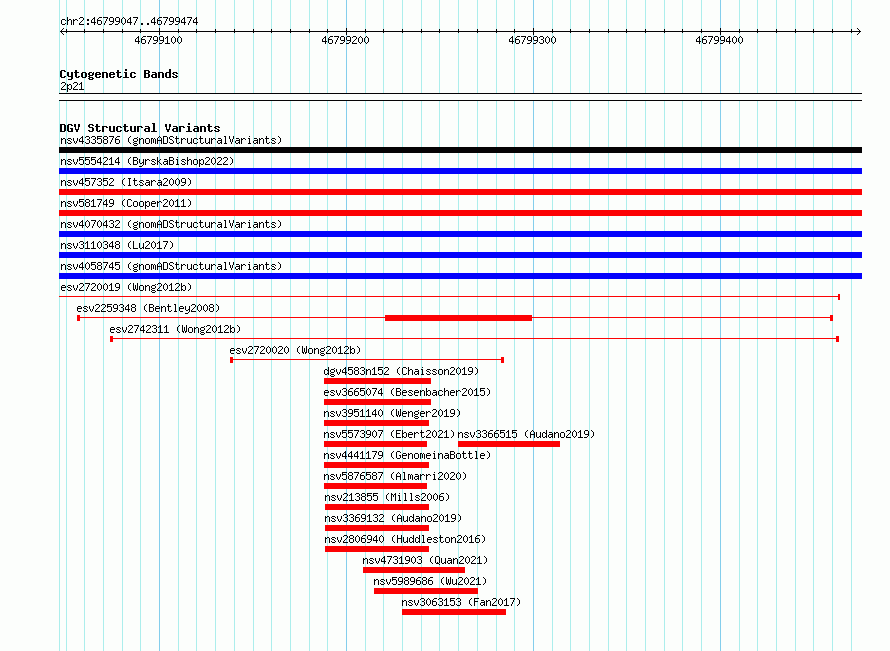Select the nsv5554214 ByrskaBishop2022 variant label
Image resolution: width=890 pixels, height=651 pixels.
coord(147,161)
